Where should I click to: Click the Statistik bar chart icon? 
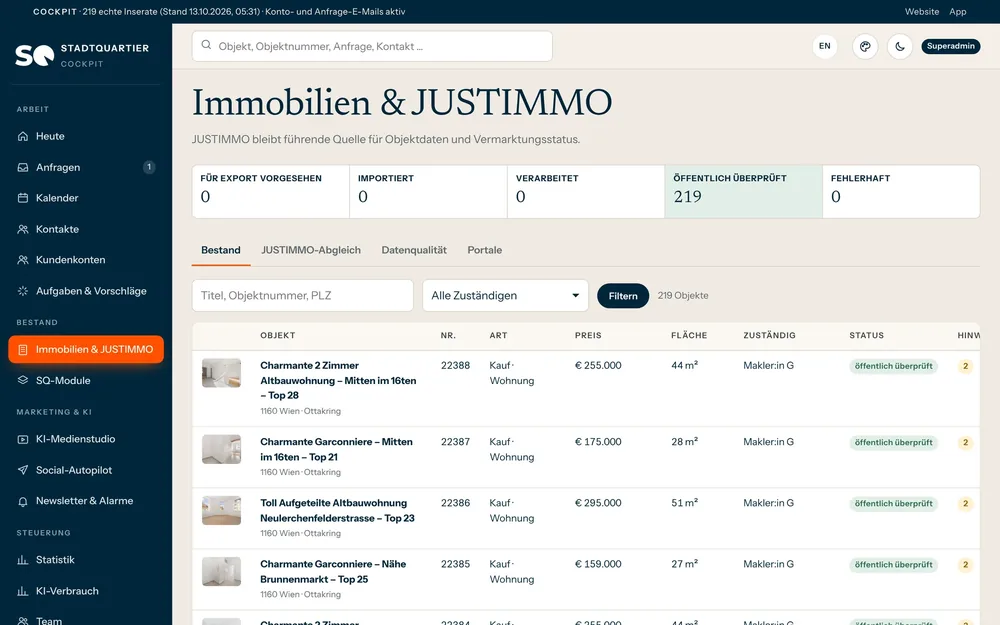click(23, 560)
